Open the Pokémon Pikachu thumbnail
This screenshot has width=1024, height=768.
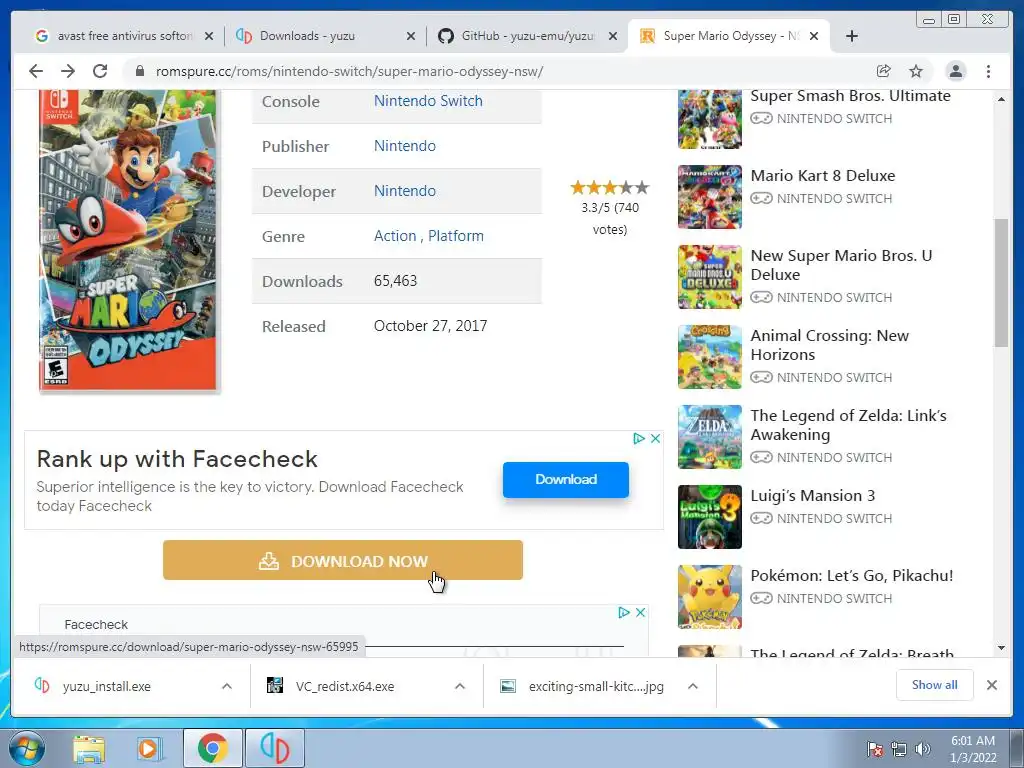[710, 597]
